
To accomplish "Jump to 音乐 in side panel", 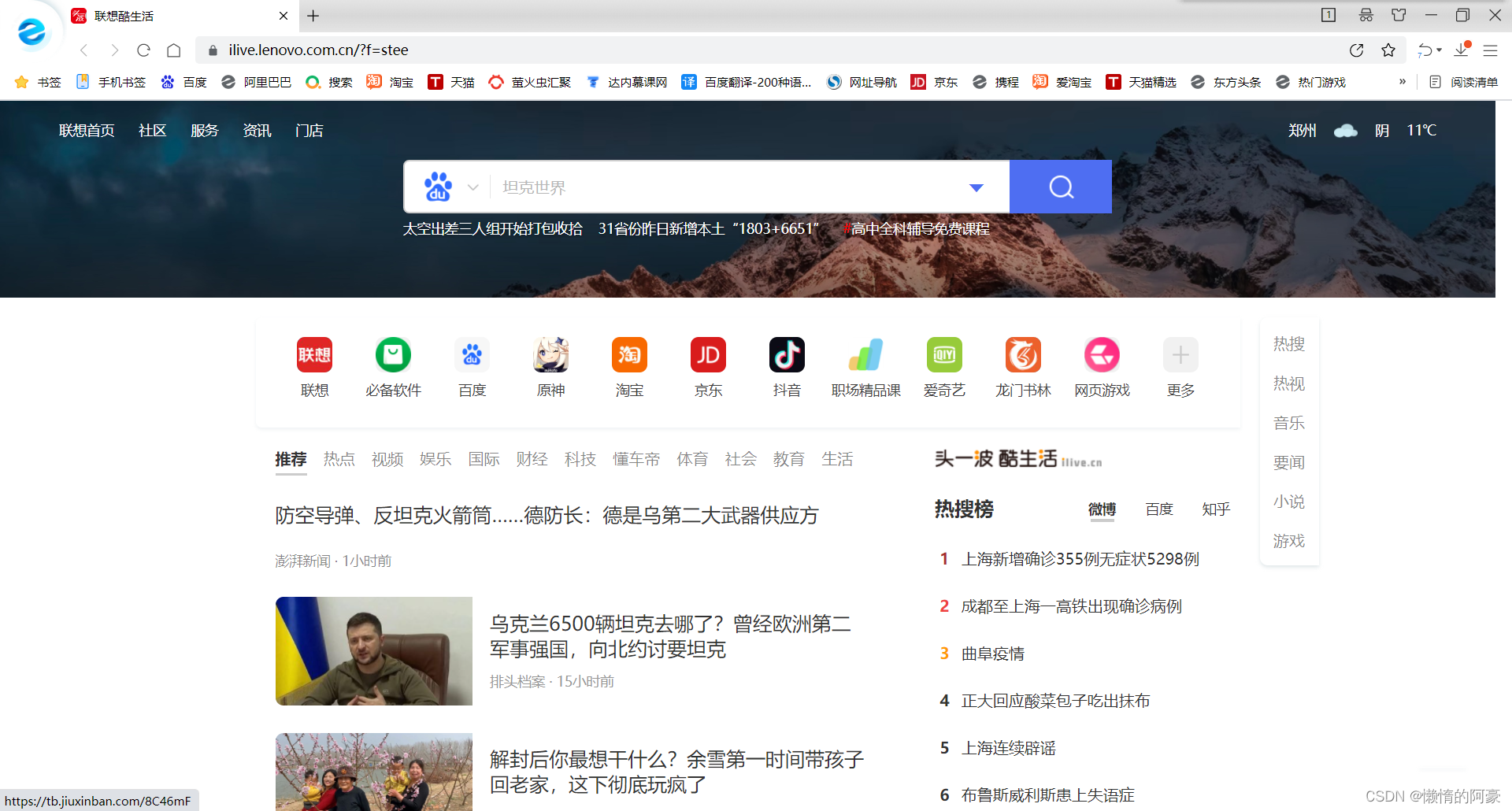I will click(1289, 423).
